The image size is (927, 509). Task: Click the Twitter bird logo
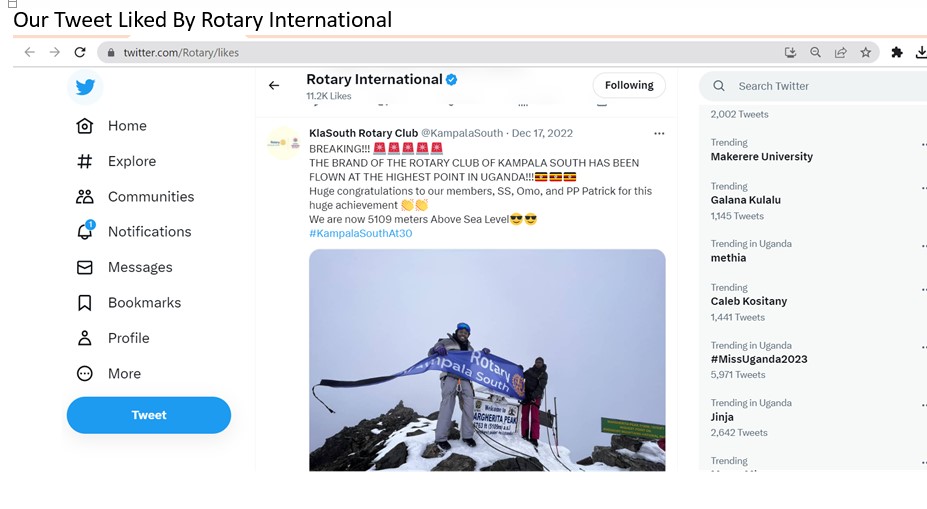(x=85, y=87)
